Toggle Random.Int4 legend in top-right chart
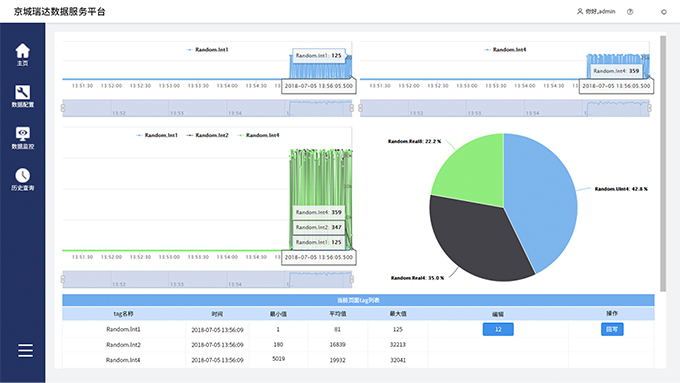Viewport: 680px width, 383px height. pos(505,50)
